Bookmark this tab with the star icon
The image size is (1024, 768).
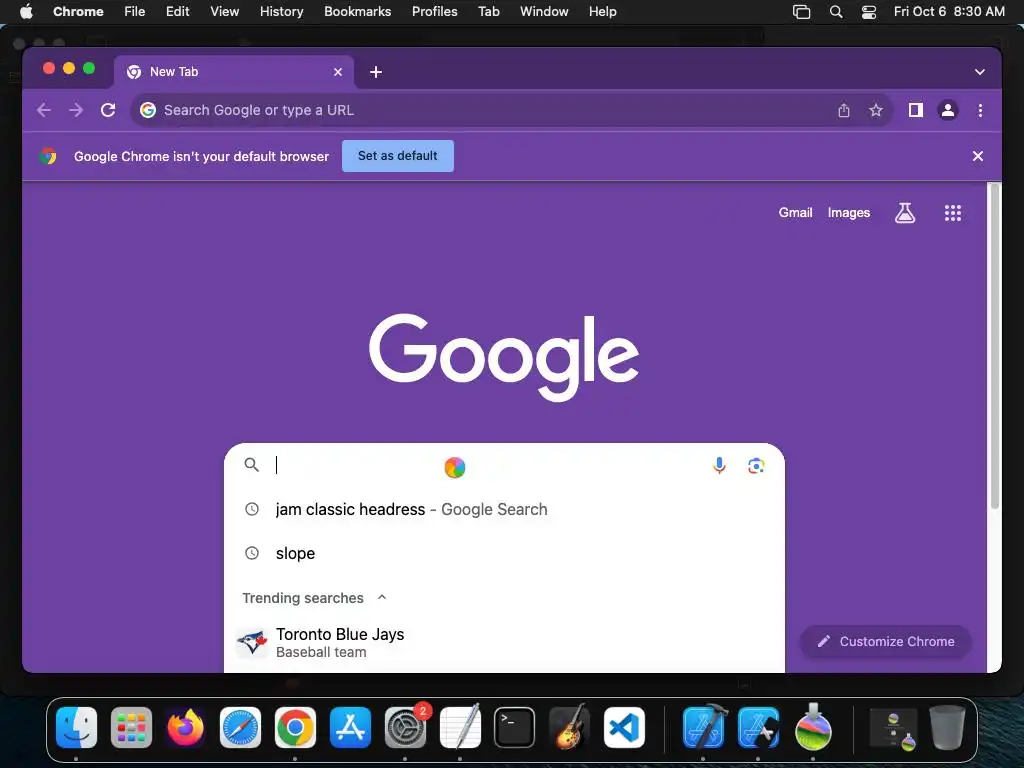click(876, 110)
